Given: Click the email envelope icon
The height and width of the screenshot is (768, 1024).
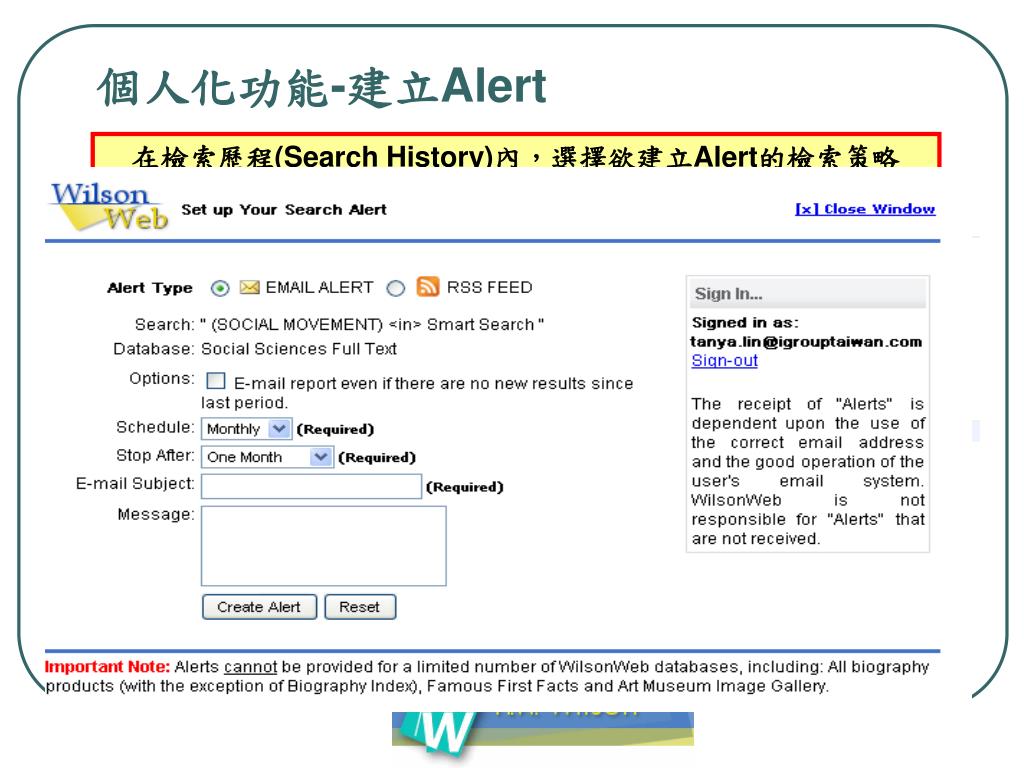Looking at the screenshot, I should point(249,287).
